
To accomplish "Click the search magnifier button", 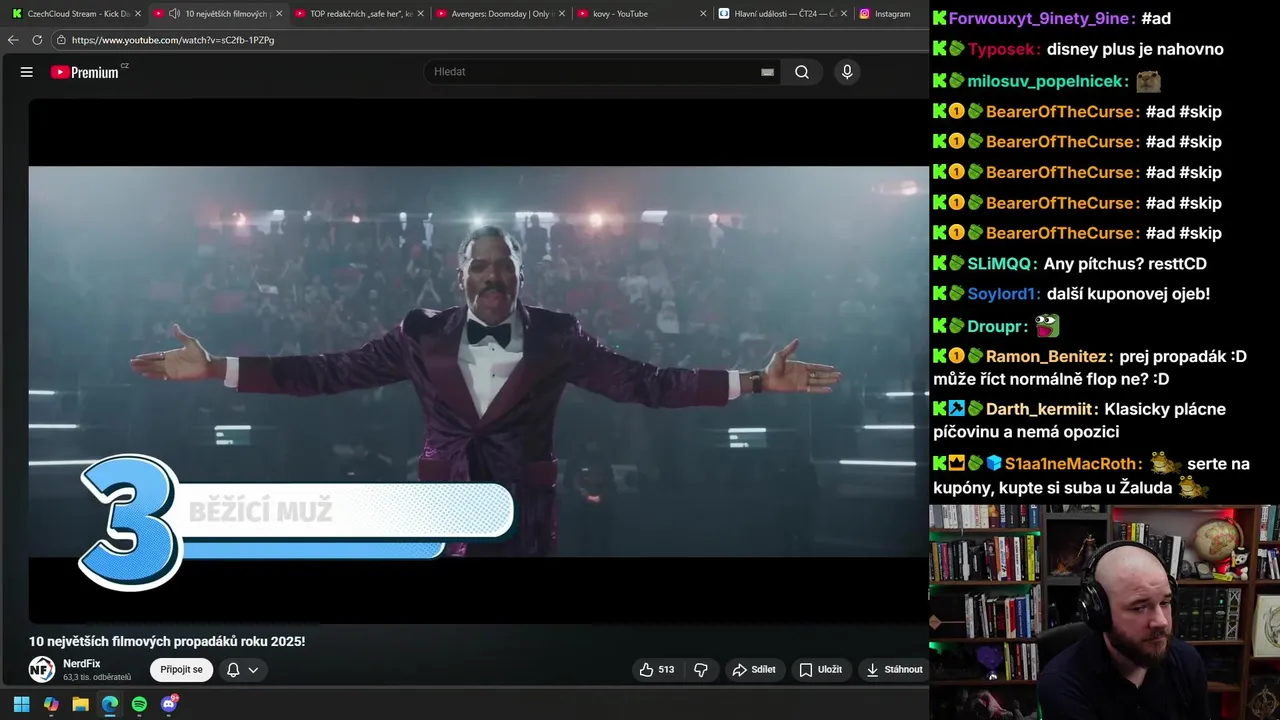I will 802,72.
